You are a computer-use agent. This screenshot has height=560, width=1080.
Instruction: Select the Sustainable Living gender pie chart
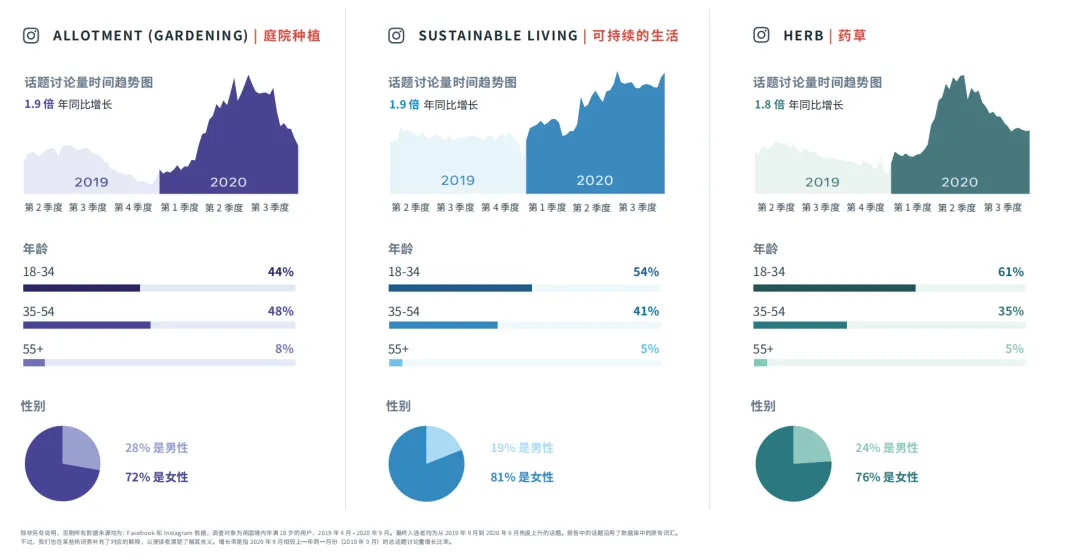pos(426,464)
